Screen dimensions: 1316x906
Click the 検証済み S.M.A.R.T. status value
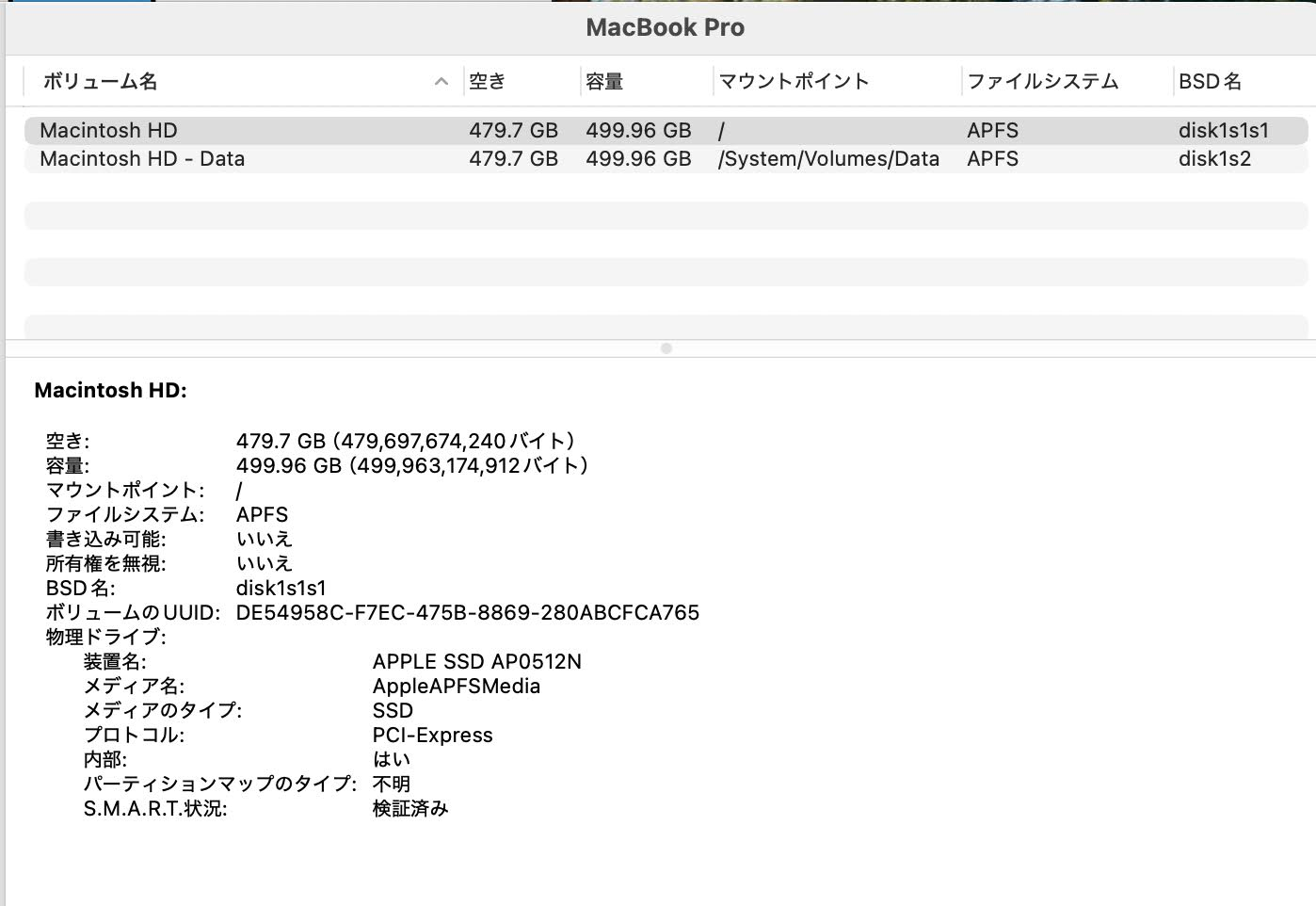[411, 808]
